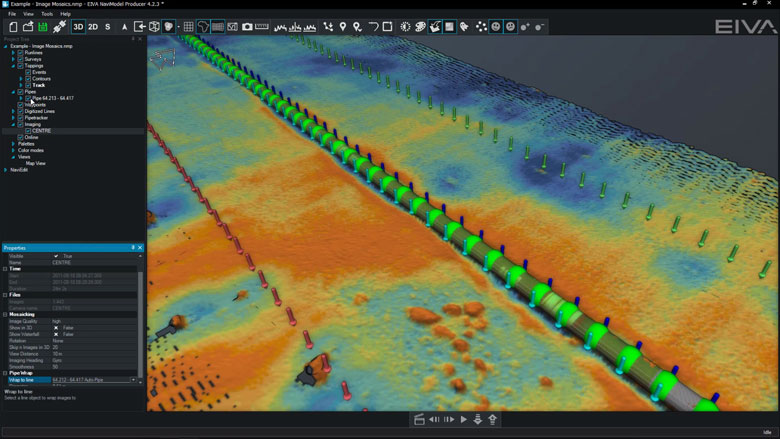780x439 pixels.
Task: Toggle the Contours checkbox
Action: click(x=28, y=79)
